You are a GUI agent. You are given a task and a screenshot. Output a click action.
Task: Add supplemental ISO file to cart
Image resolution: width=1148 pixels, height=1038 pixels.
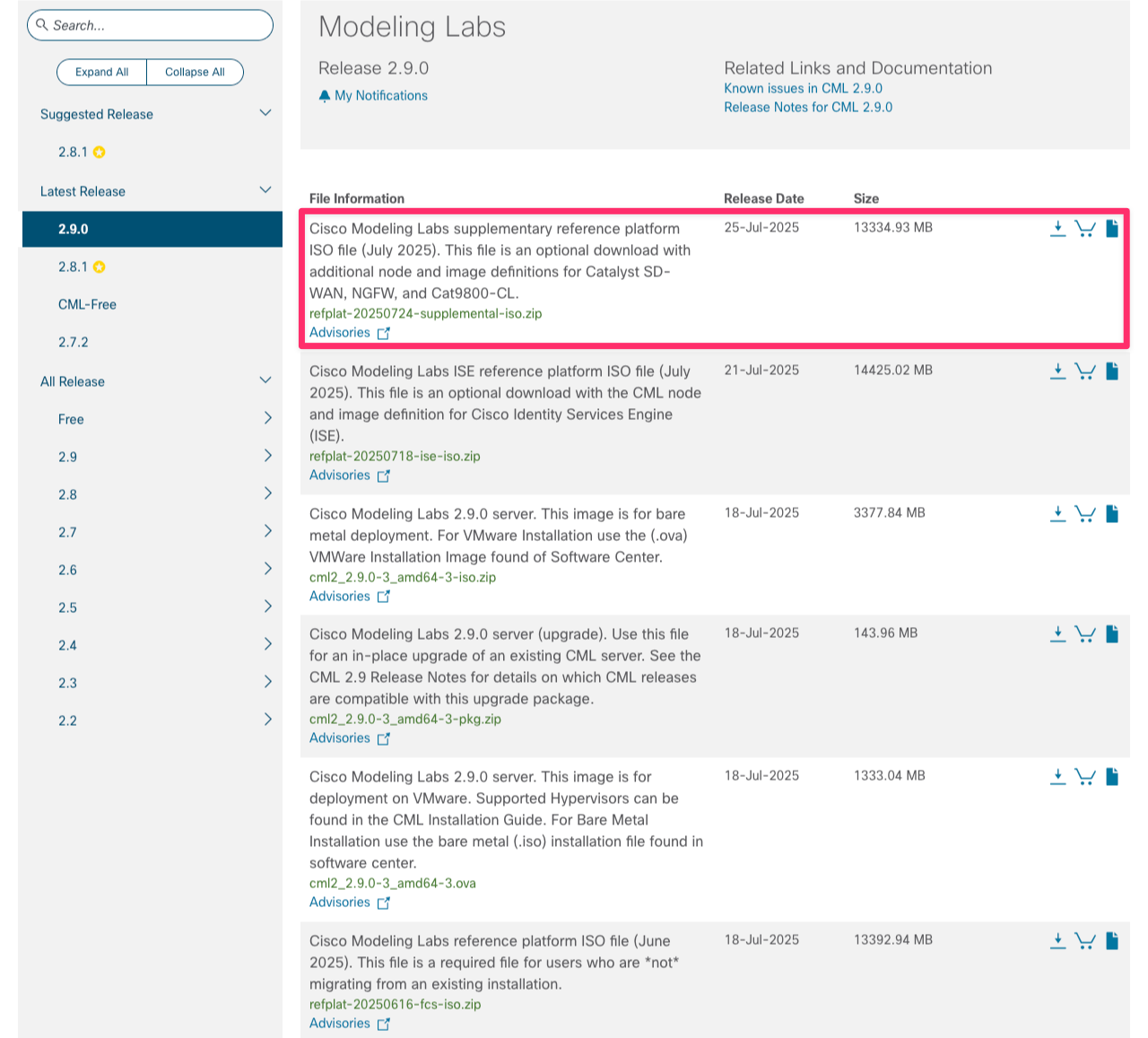click(x=1085, y=229)
